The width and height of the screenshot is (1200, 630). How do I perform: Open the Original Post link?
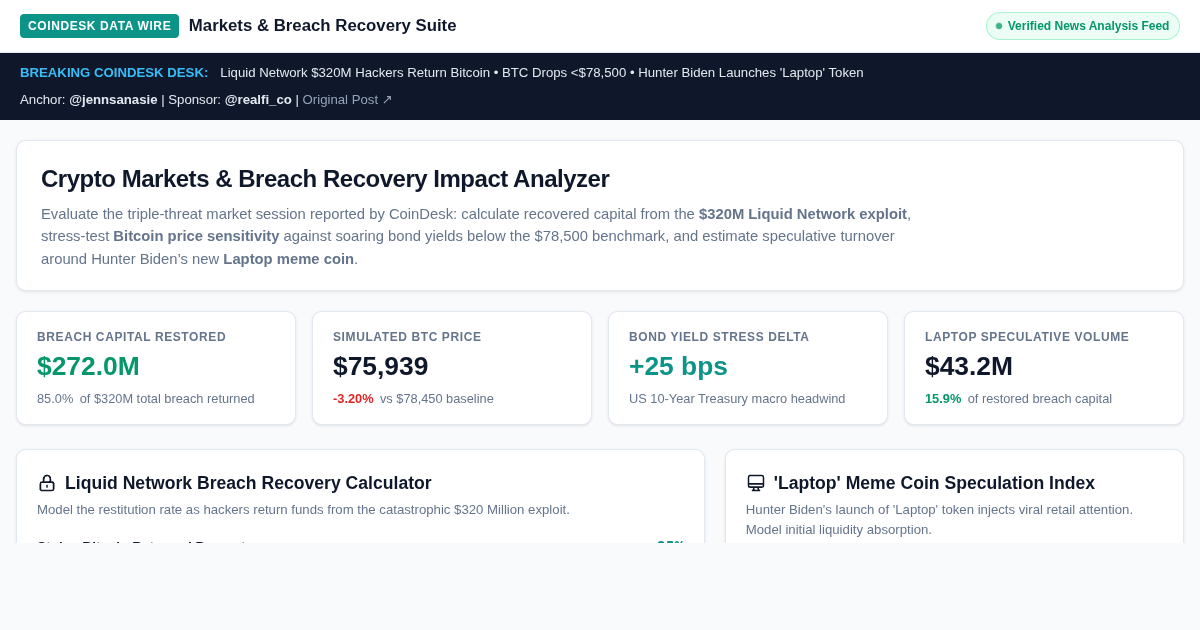point(347,100)
